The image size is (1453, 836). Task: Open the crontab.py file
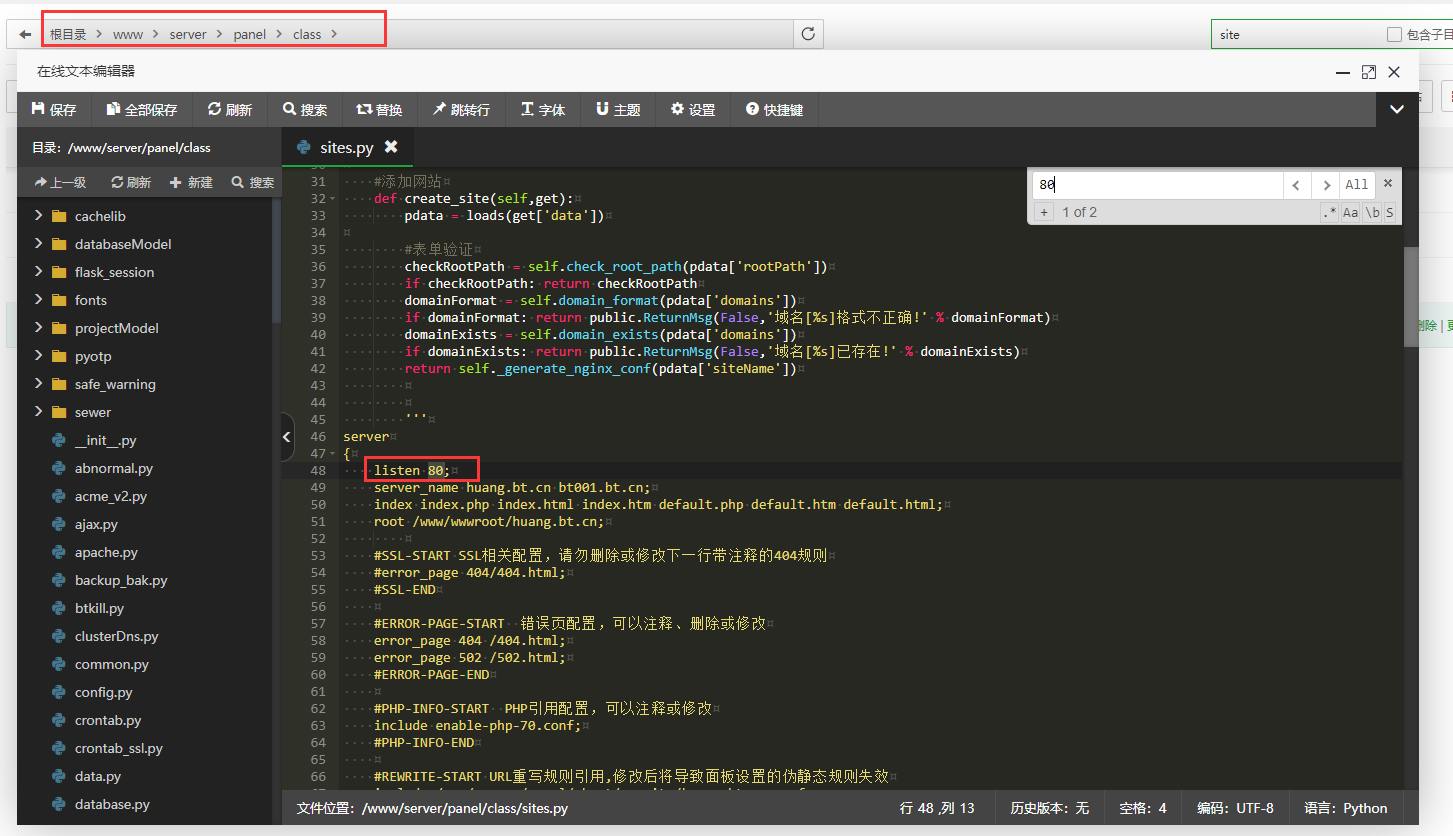click(x=108, y=720)
